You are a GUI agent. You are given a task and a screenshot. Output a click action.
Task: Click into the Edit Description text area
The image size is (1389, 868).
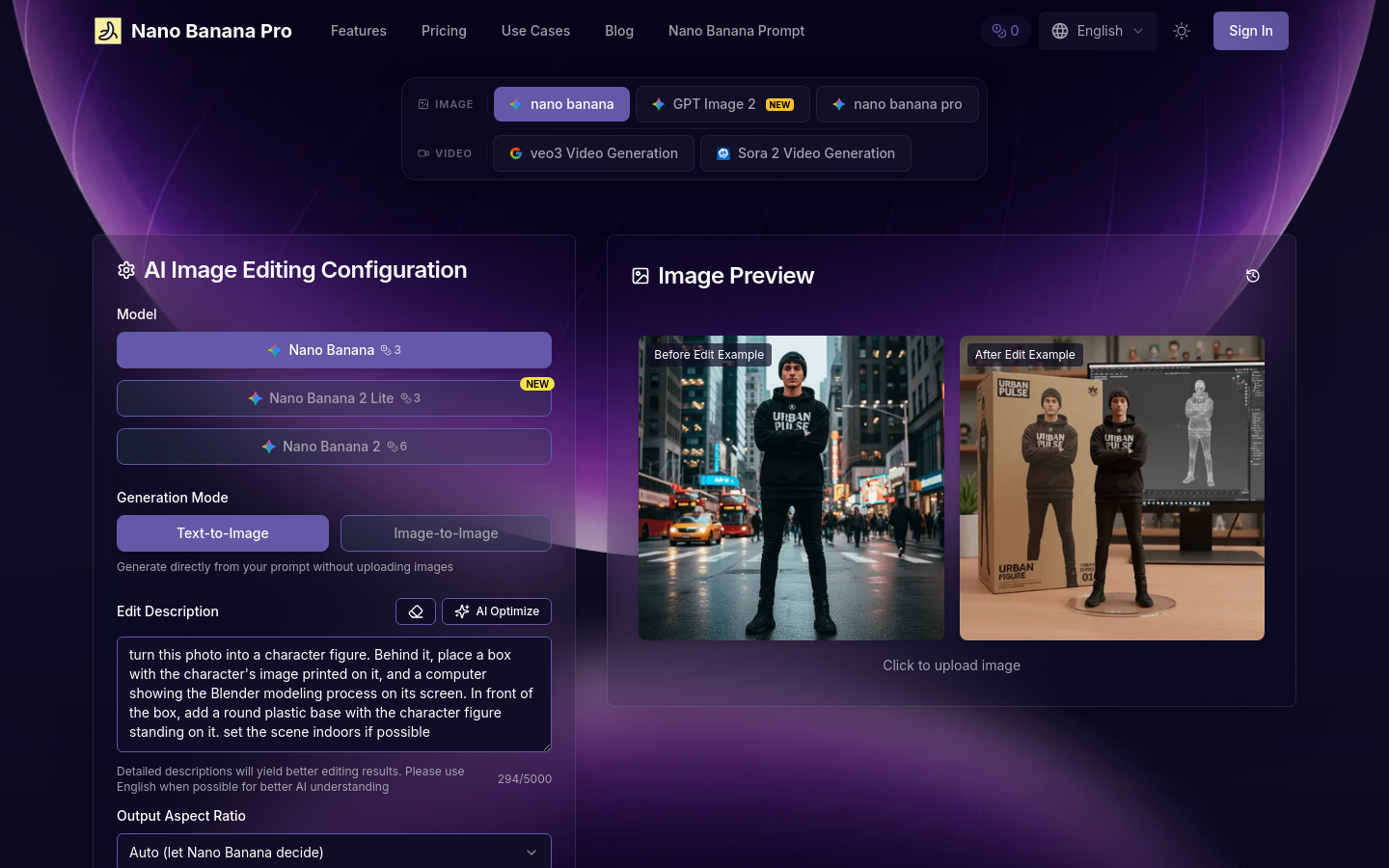(x=334, y=694)
